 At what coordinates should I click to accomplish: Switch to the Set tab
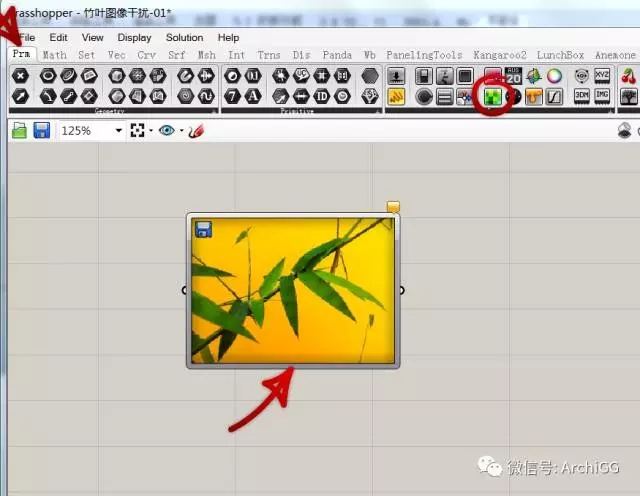click(x=87, y=55)
